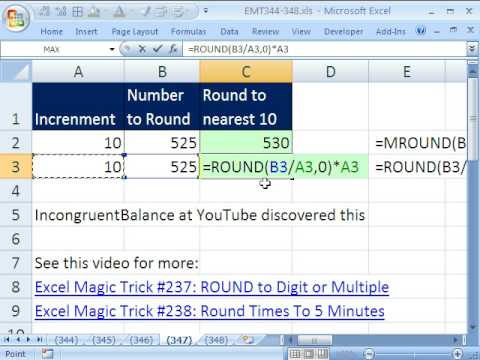Open the Formulas ribbon tab
Image resolution: width=480 pixels, height=360 pixels.
pos(188,32)
